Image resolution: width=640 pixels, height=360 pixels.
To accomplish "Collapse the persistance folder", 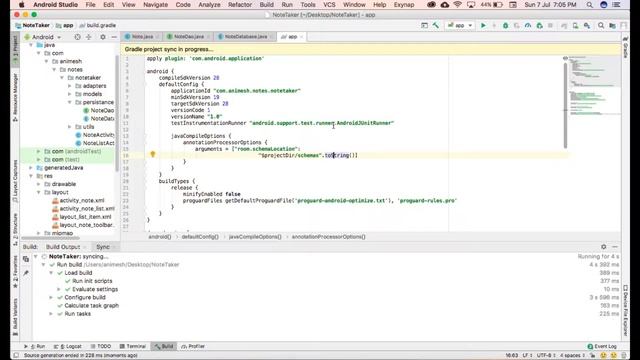I will 69,102.
